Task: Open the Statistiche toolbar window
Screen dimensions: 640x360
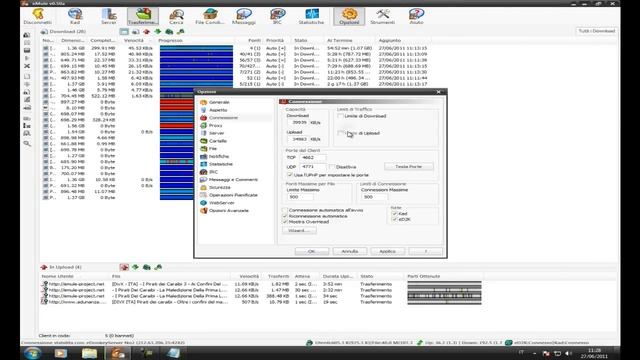Action: point(311,16)
